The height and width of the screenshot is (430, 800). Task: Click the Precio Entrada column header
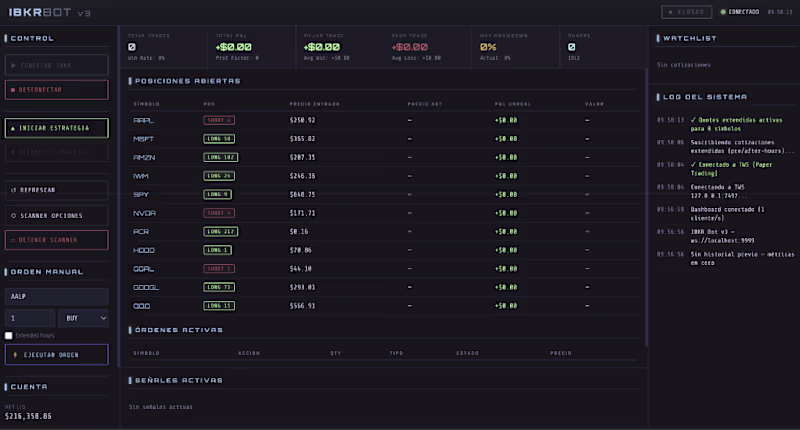[x=314, y=104]
